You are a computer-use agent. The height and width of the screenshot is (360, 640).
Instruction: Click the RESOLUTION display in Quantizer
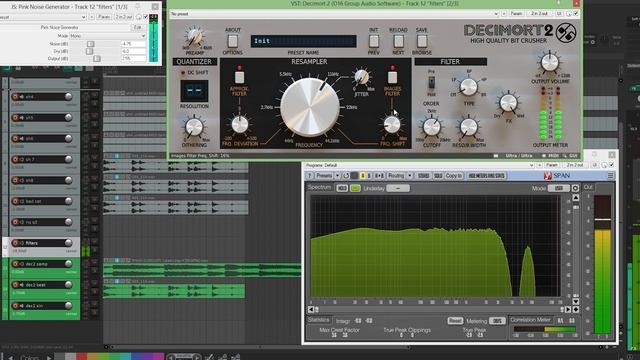(194, 91)
